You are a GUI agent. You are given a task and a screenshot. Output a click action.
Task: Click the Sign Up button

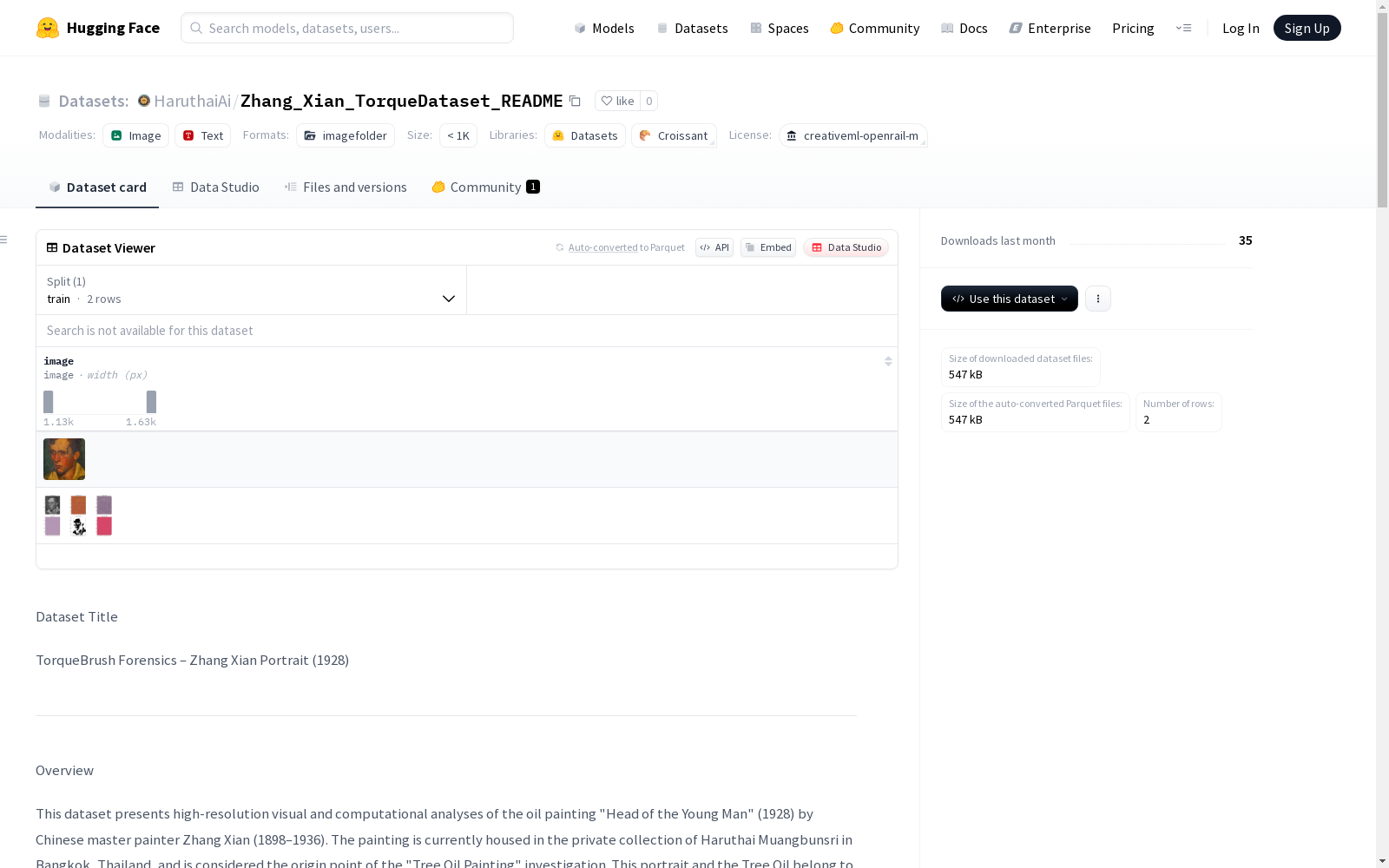pyautogui.click(x=1307, y=28)
